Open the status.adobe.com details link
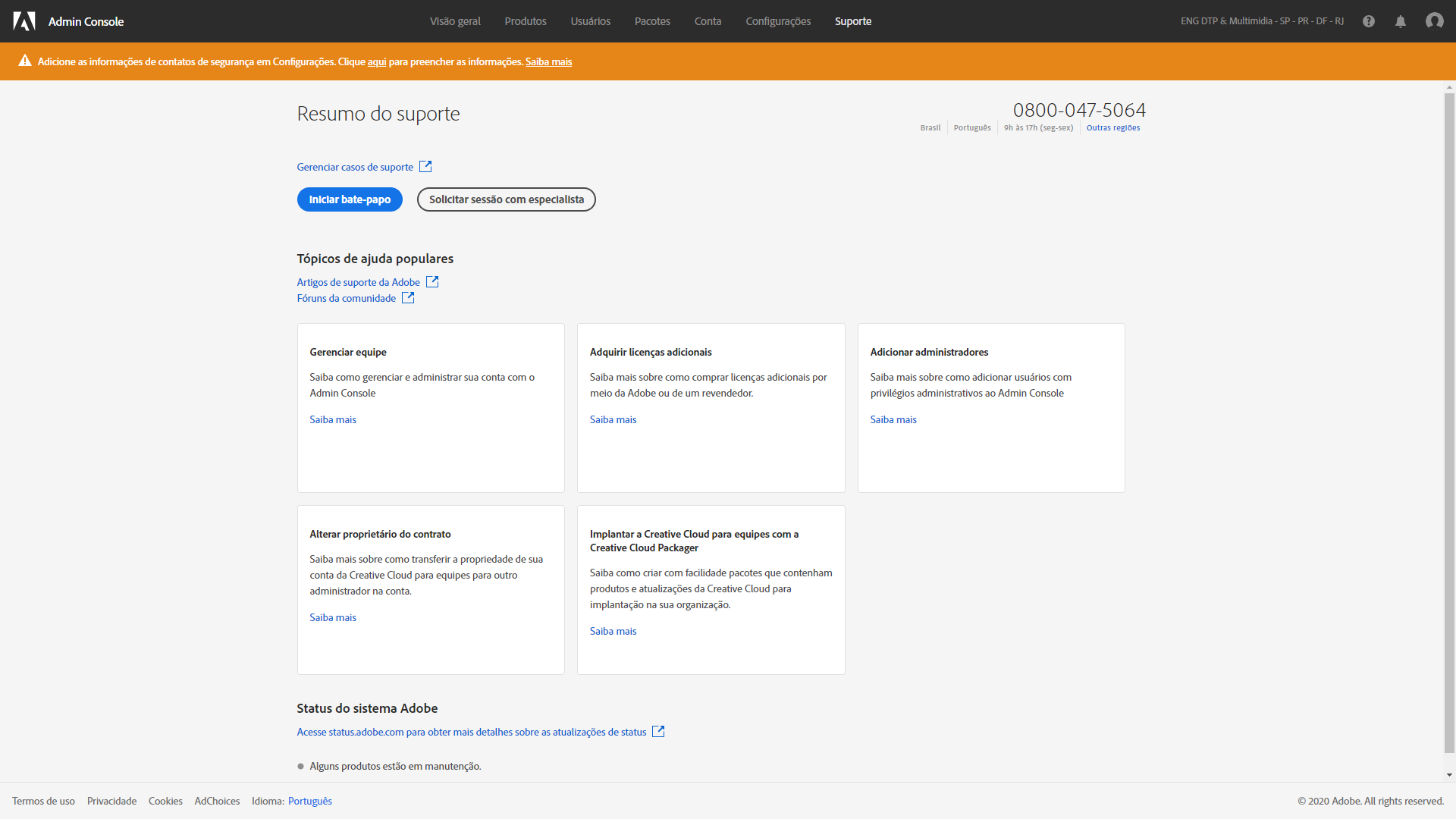The height and width of the screenshot is (819, 1456). (472, 732)
